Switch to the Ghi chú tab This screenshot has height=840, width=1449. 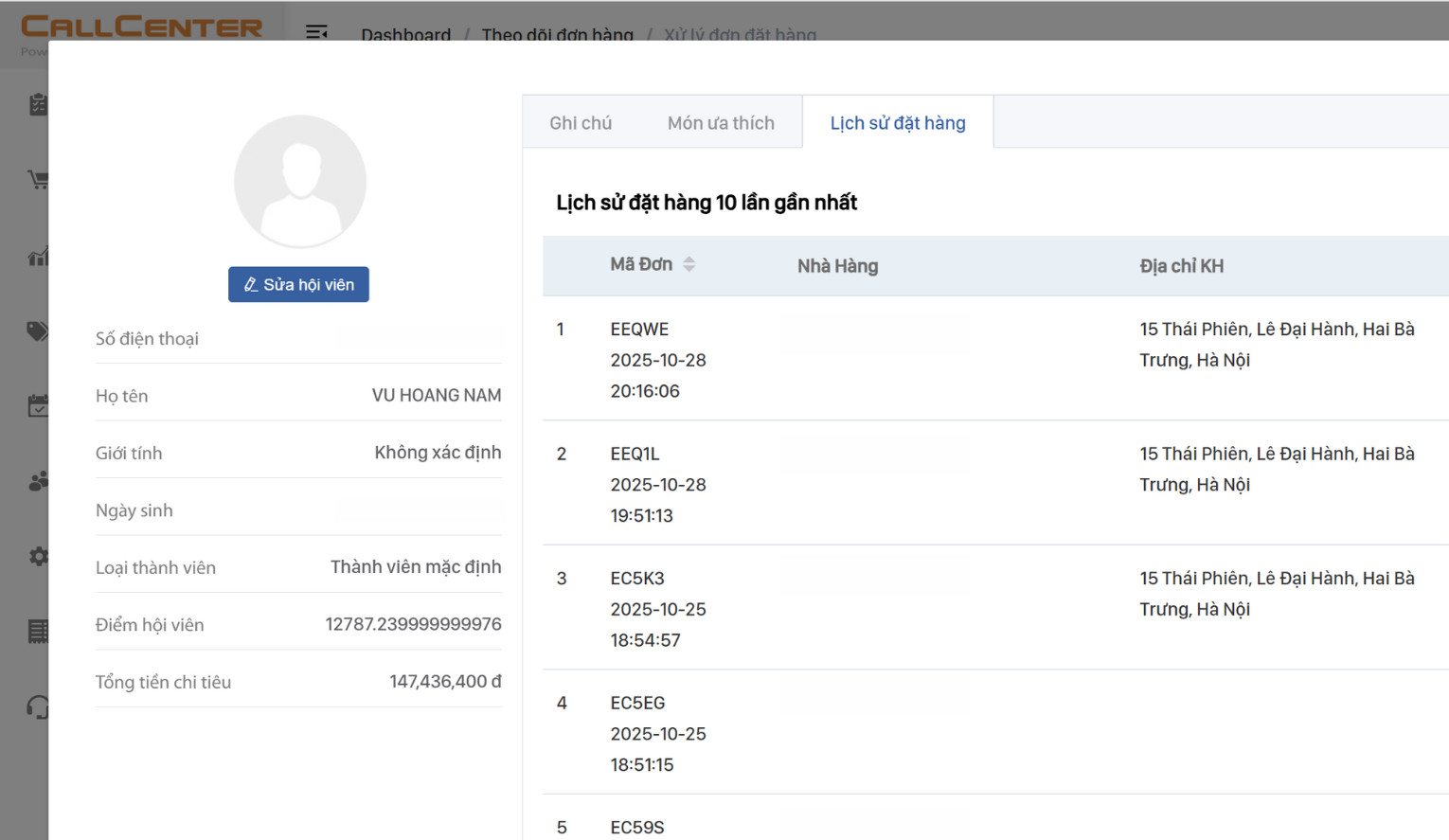click(581, 123)
